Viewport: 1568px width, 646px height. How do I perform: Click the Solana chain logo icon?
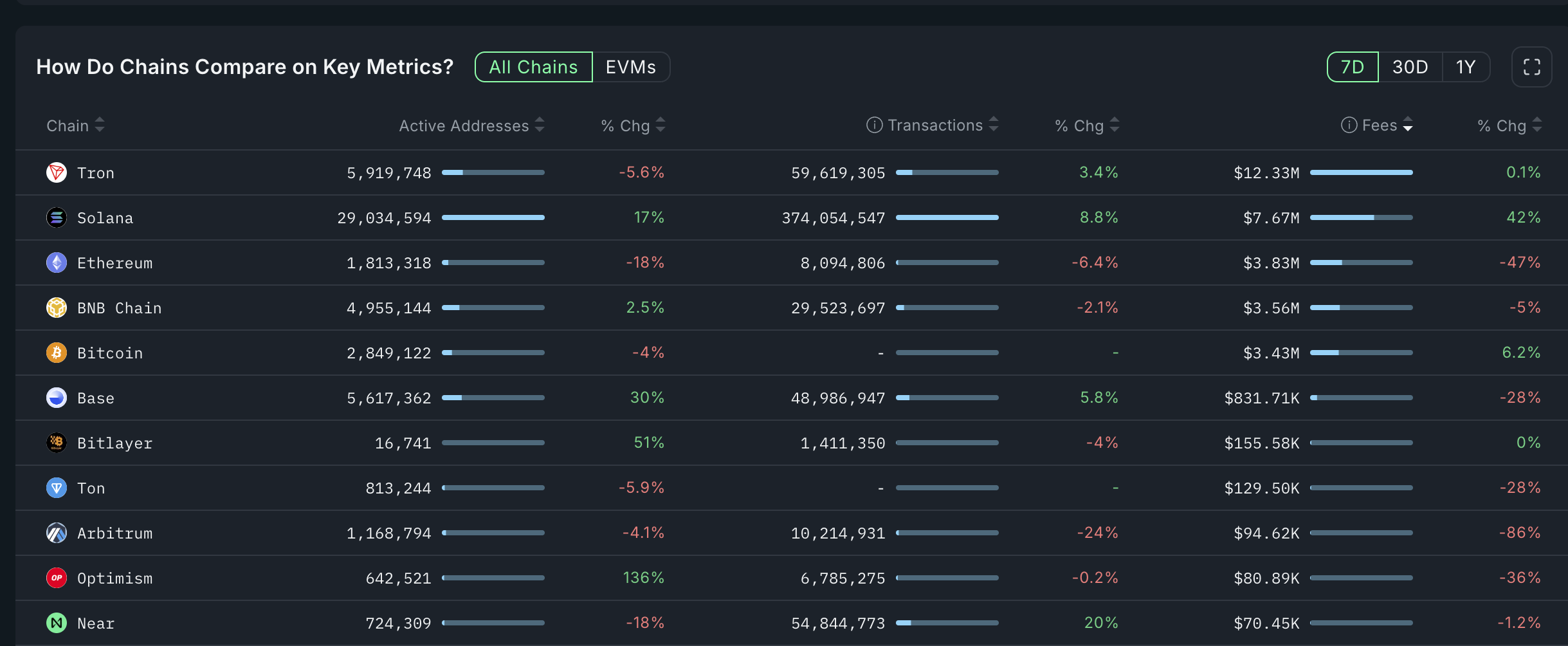(x=57, y=217)
